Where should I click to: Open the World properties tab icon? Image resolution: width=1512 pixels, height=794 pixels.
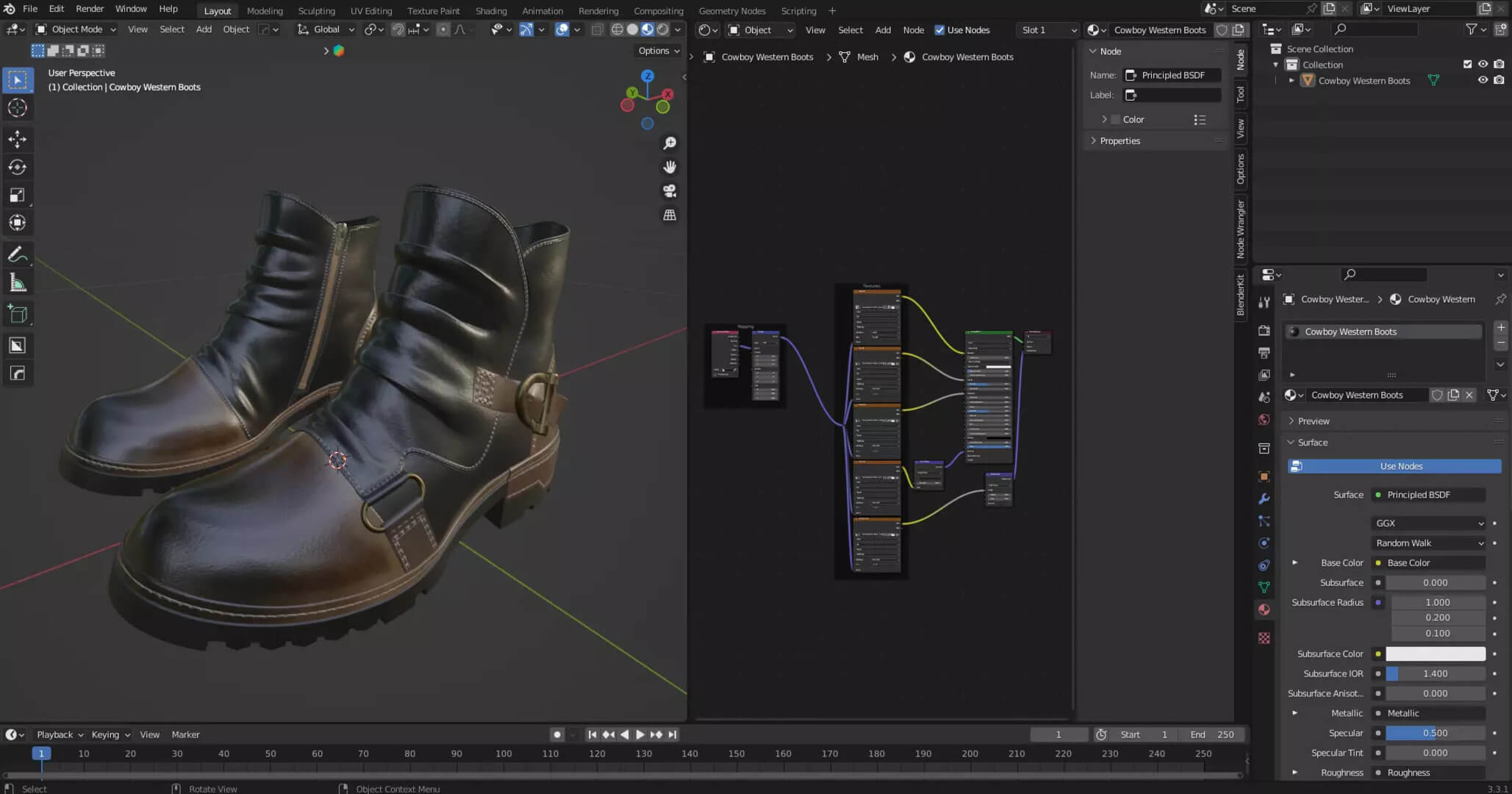[1264, 420]
